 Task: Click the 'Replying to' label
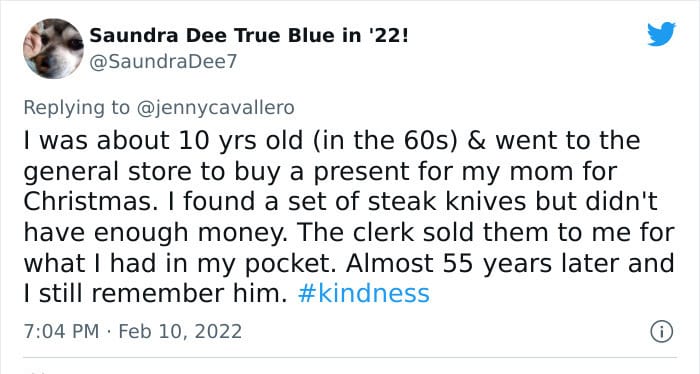[x=76, y=108]
